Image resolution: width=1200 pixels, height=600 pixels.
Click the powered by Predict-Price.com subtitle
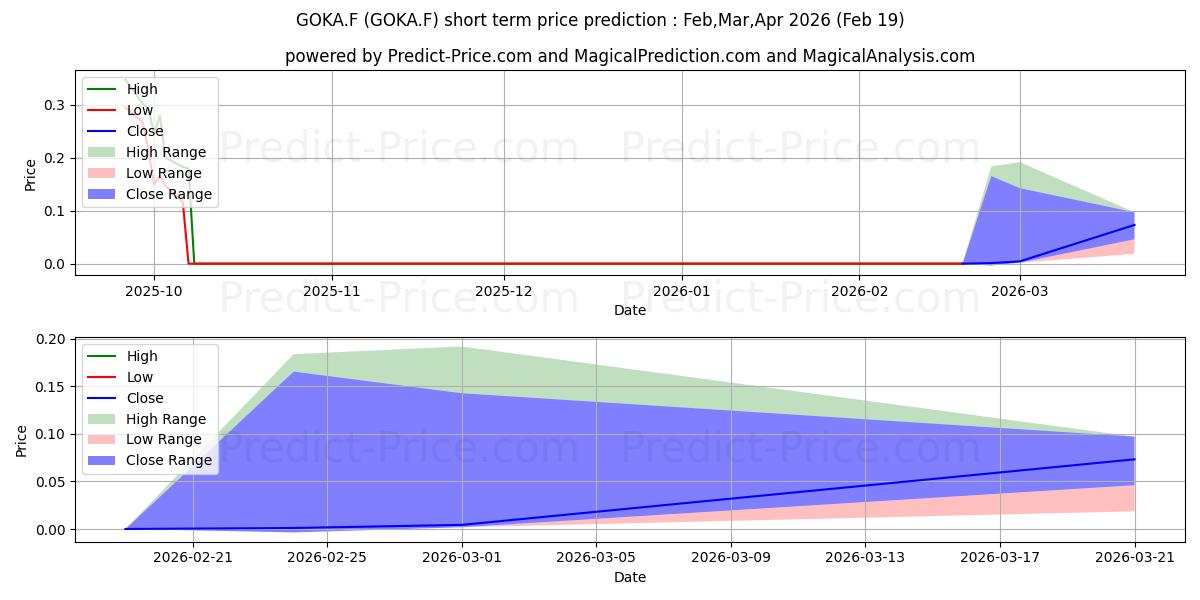pyautogui.click(x=629, y=56)
